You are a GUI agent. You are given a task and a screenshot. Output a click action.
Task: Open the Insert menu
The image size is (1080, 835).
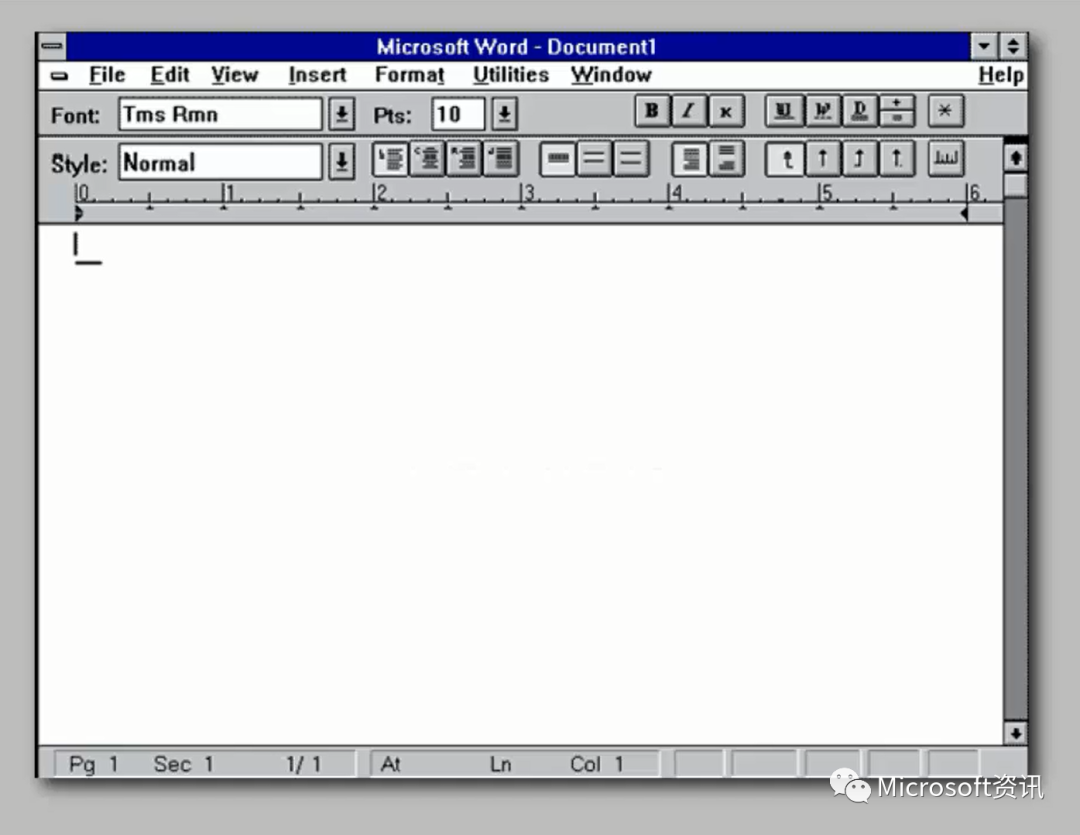pyautogui.click(x=318, y=74)
